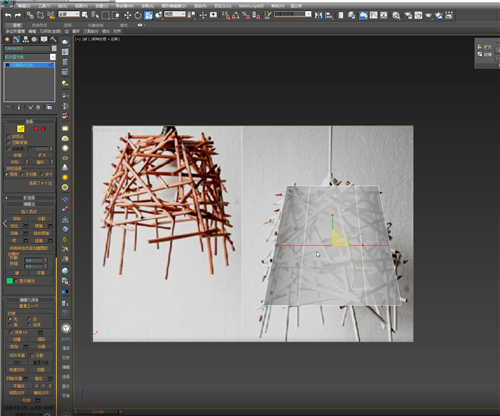Image resolution: width=500 pixels, height=416 pixels.
Task: Open the Hierarchy command panel tab
Action: point(25,39)
